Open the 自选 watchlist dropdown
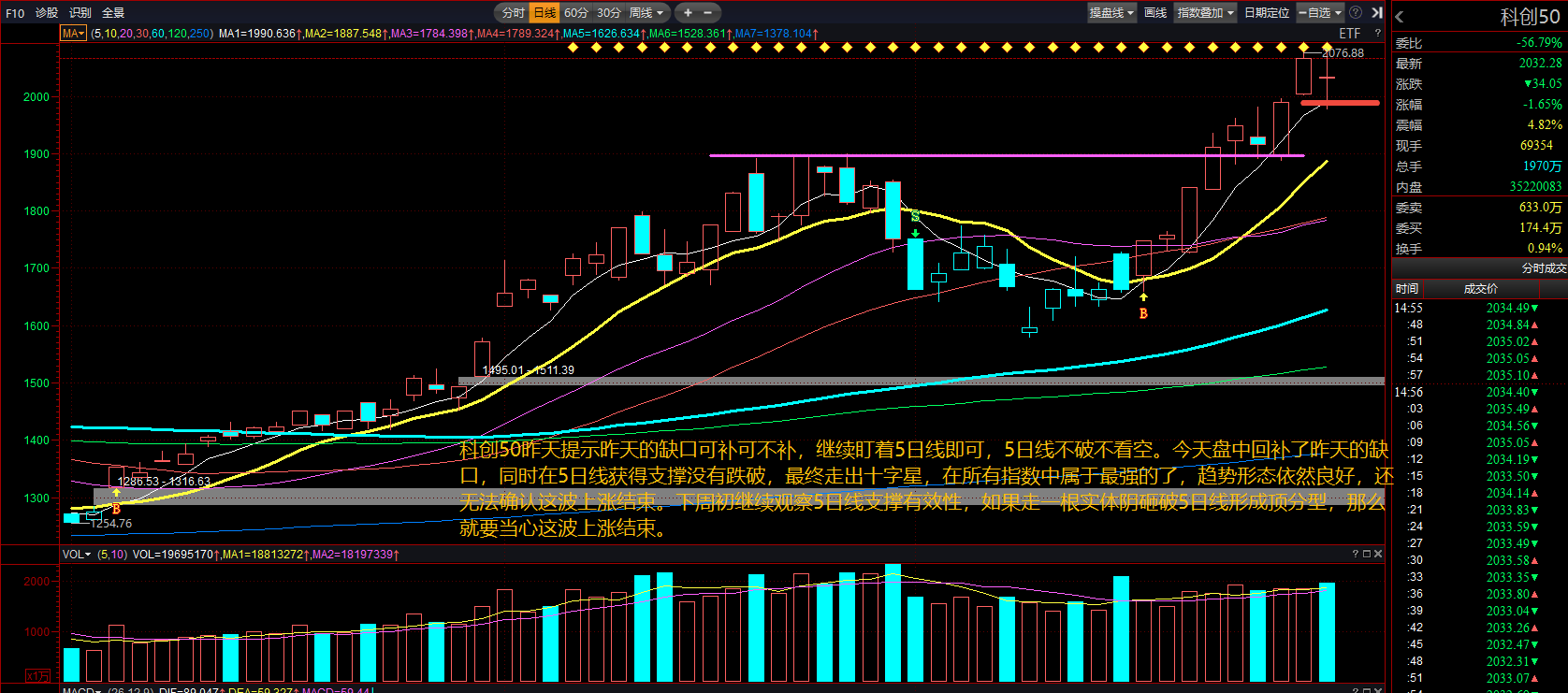This screenshot has height=693, width=1568. click(x=1320, y=13)
